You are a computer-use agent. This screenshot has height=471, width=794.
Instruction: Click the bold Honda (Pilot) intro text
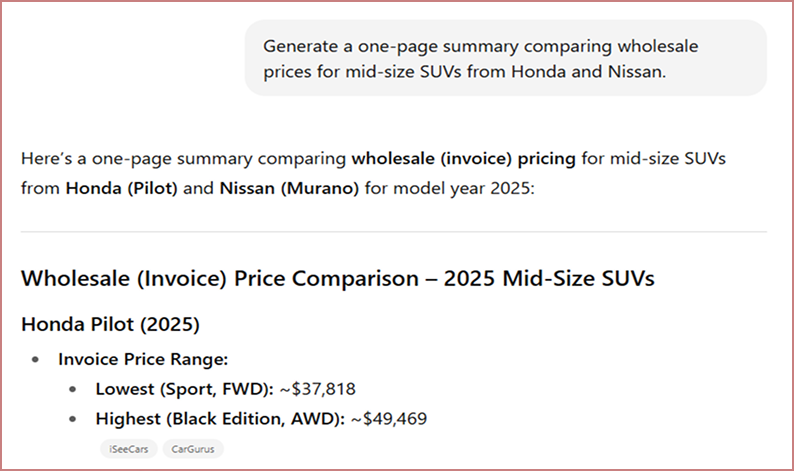[122, 188]
